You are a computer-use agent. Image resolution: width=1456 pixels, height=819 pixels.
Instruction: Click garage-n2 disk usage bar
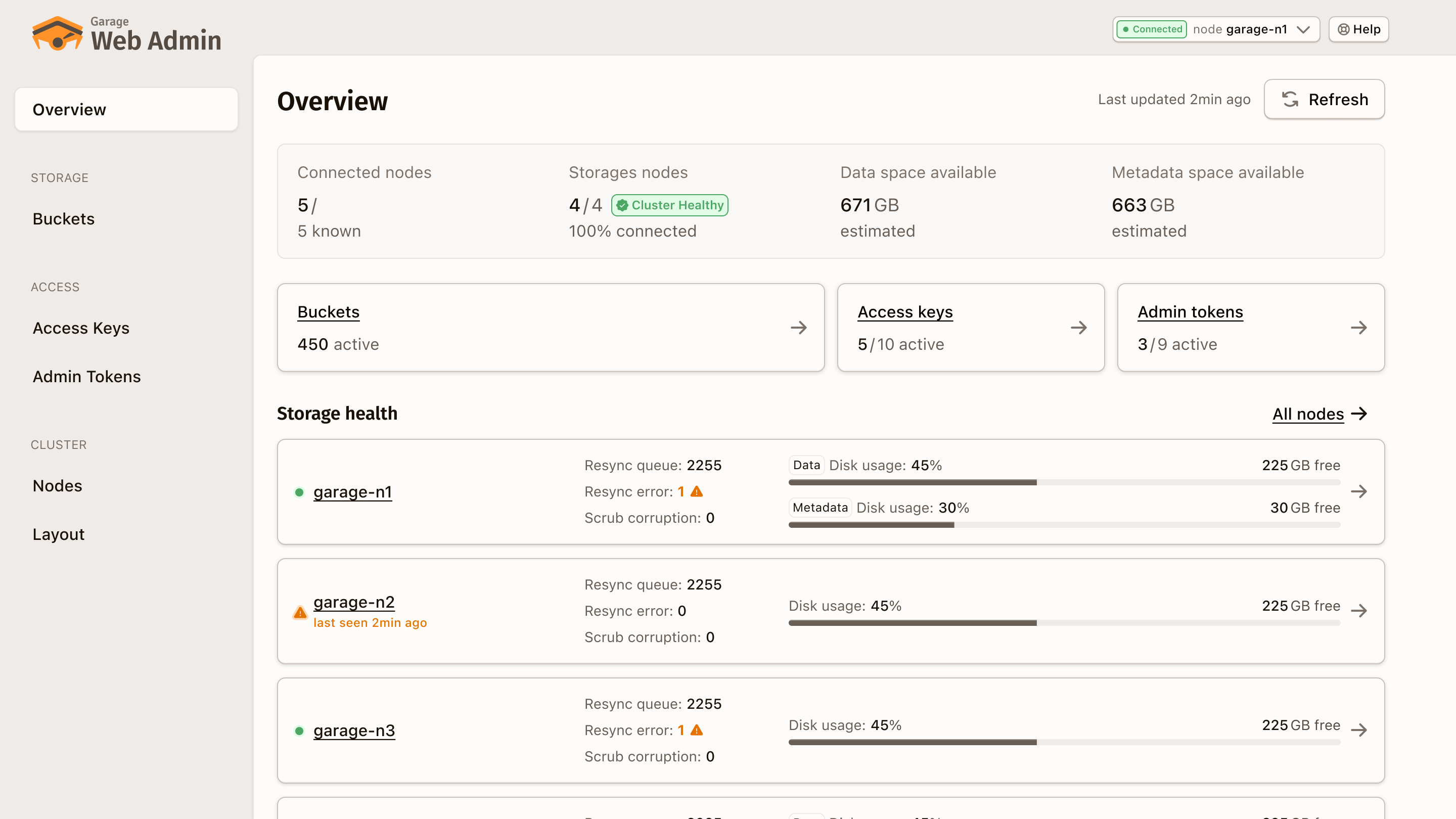pyautogui.click(x=1064, y=623)
